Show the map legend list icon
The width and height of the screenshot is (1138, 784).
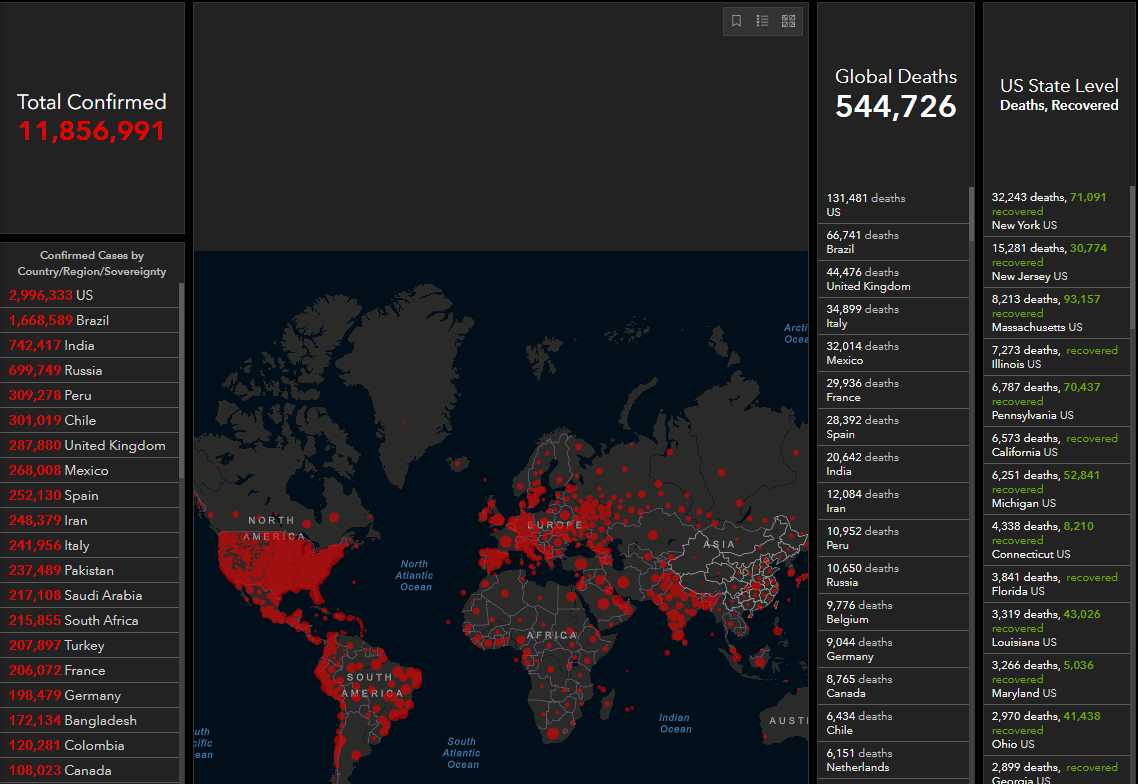762,21
